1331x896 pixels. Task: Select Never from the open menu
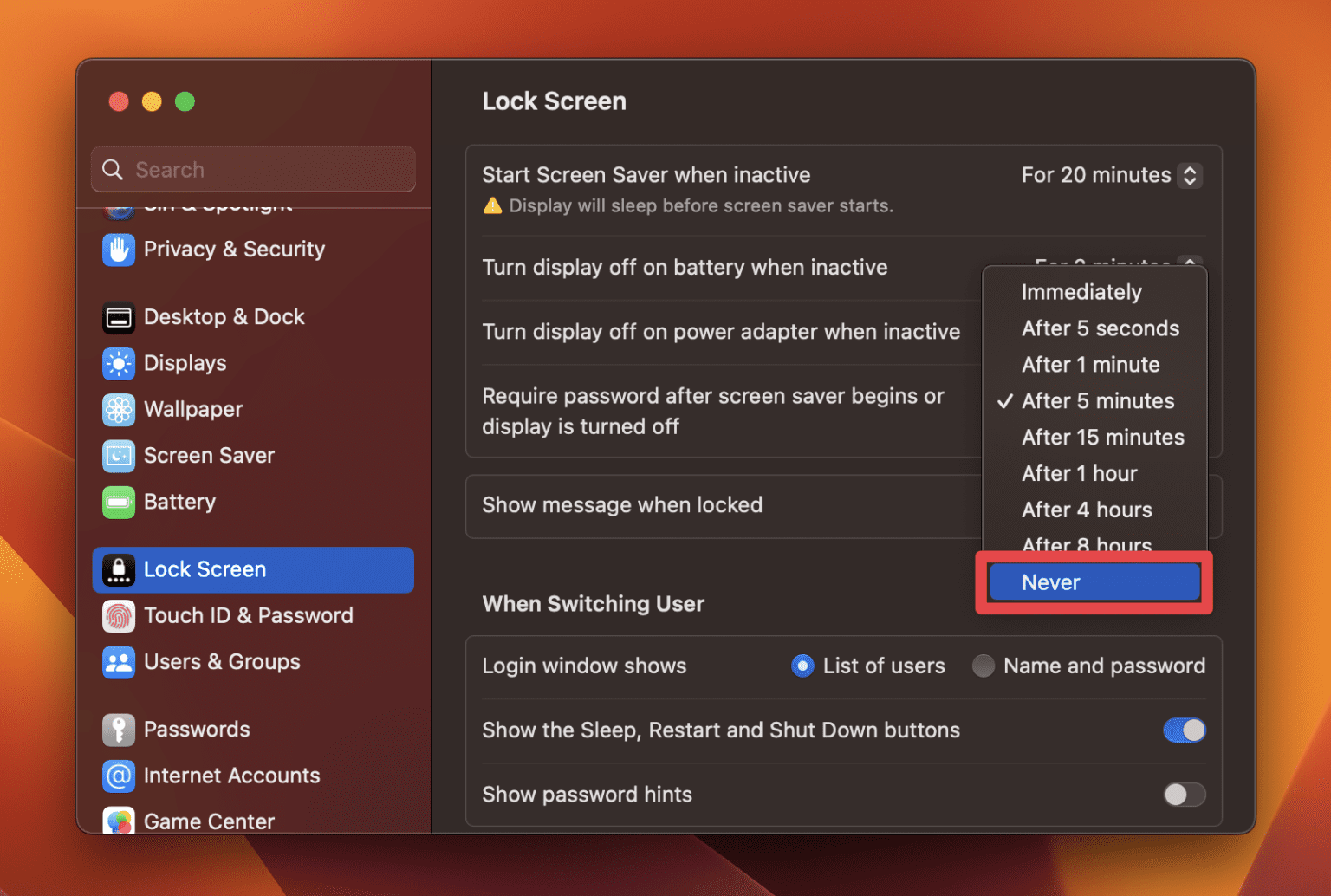click(x=1094, y=581)
